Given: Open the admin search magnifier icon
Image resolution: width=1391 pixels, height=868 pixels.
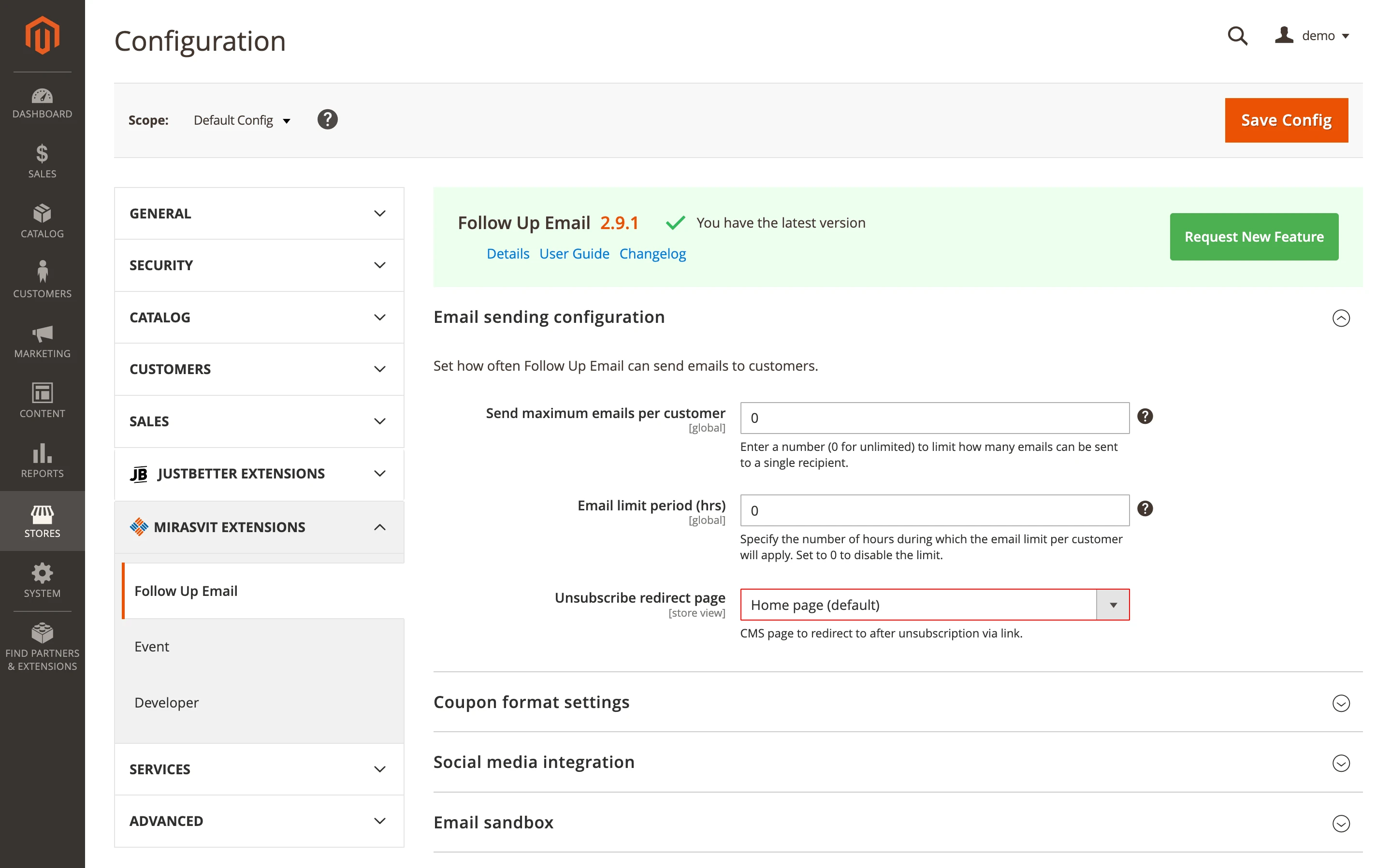Looking at the screenshot, I should pyautogui.click(x=1238, y=36).
